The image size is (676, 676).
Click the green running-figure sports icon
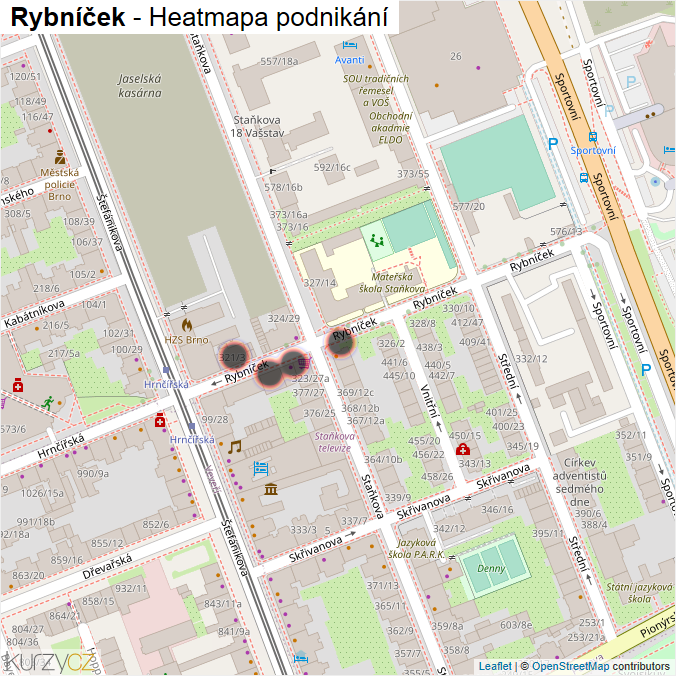(x=48, y=403)
